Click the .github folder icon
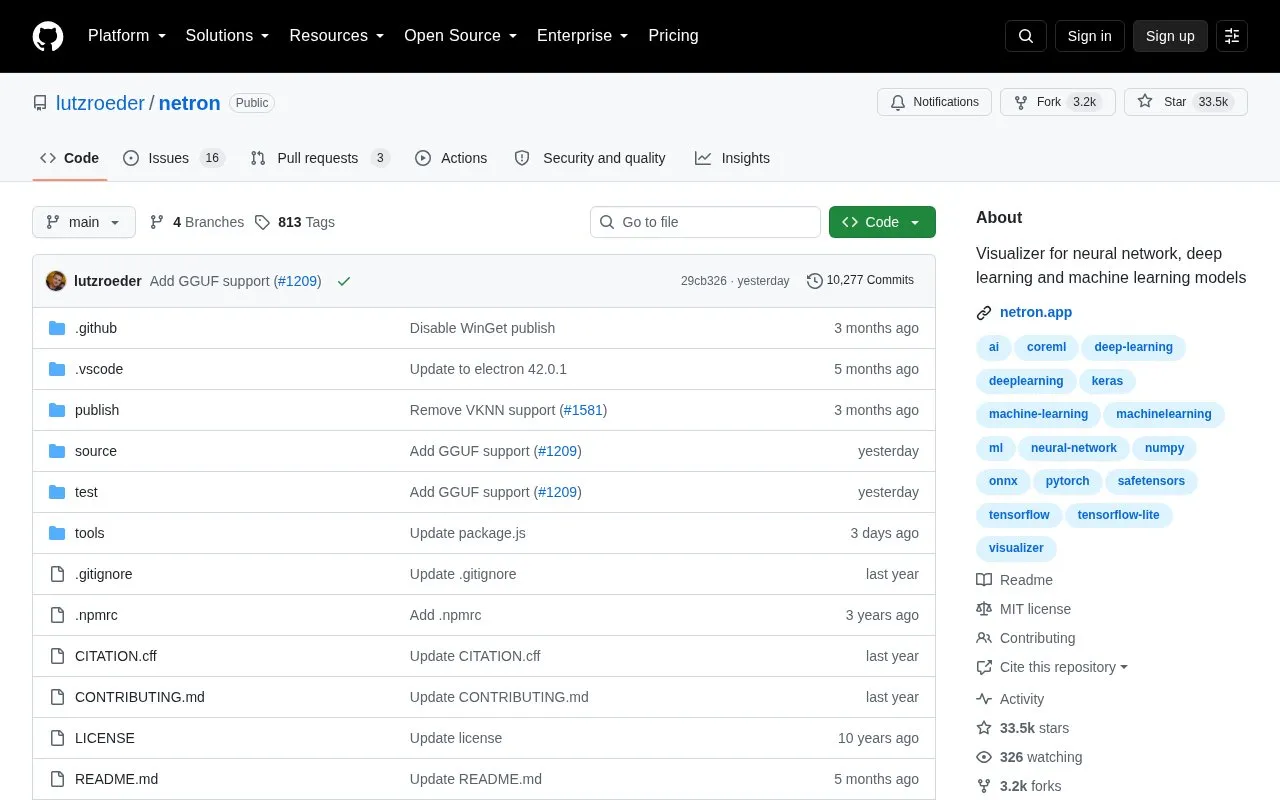Screen dimensions: 1280x800 click(57, 328)
